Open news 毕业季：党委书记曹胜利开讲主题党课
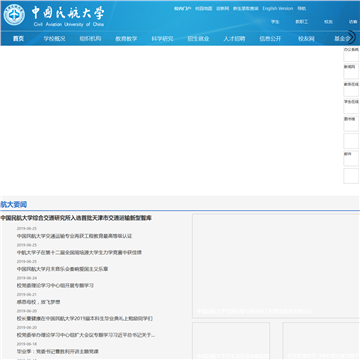 tap(58, 351)
